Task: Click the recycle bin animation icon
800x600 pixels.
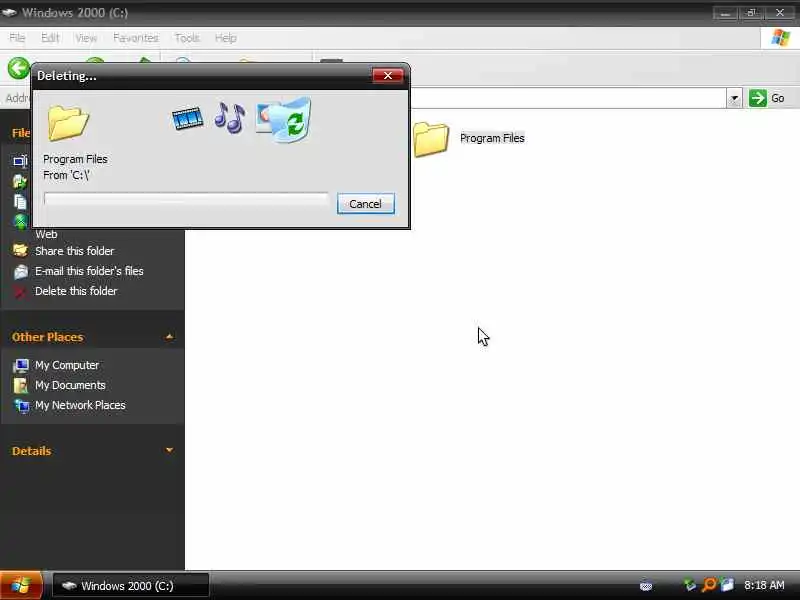Action: pyautogui.click(x=290, y=120)
